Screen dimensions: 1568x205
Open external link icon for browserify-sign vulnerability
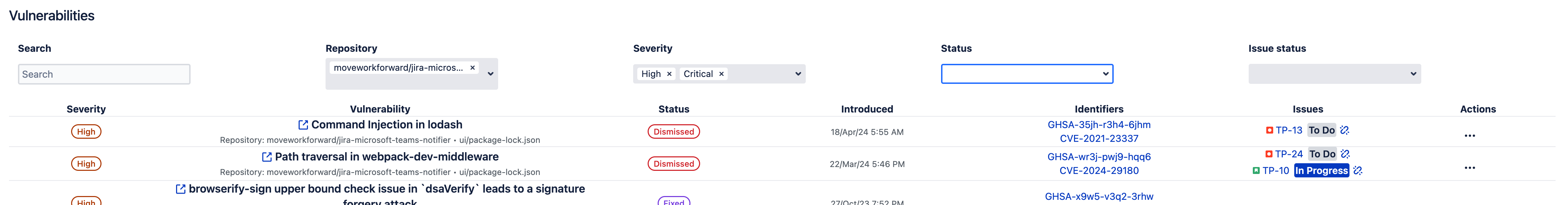(180, 189)
